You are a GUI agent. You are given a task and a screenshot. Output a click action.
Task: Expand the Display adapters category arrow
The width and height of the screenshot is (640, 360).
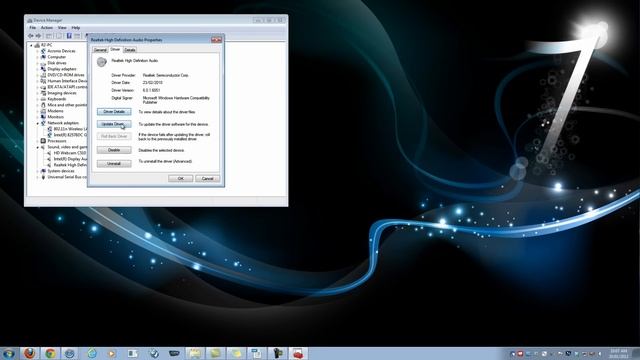[37, 69]
